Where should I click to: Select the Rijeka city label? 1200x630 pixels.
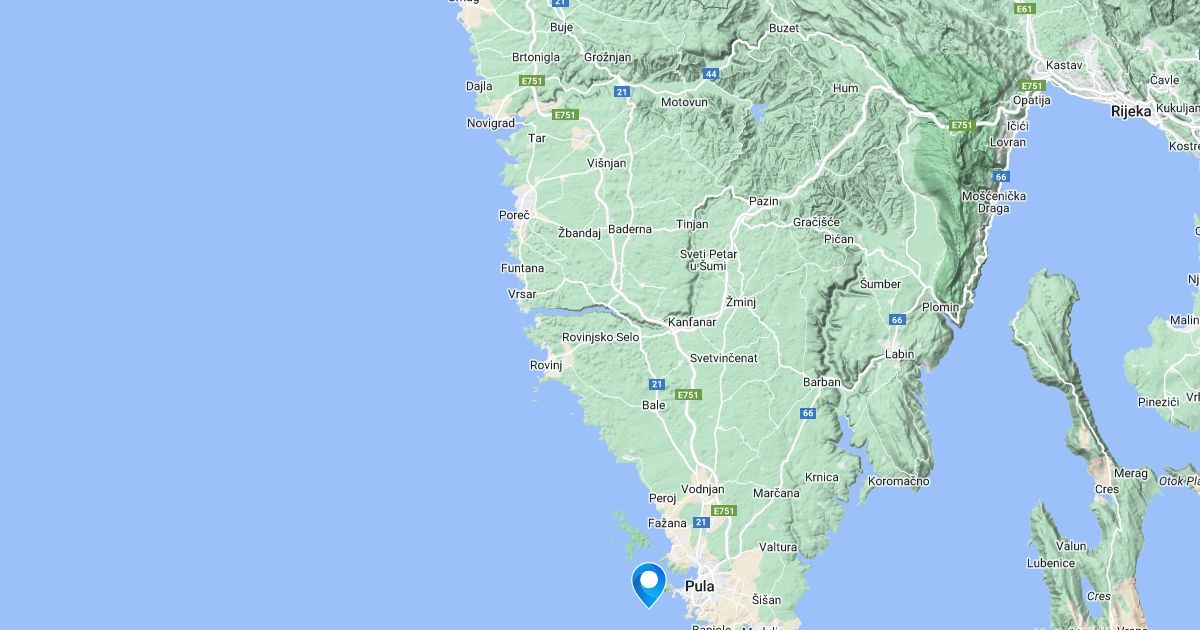pos(1131,111)
